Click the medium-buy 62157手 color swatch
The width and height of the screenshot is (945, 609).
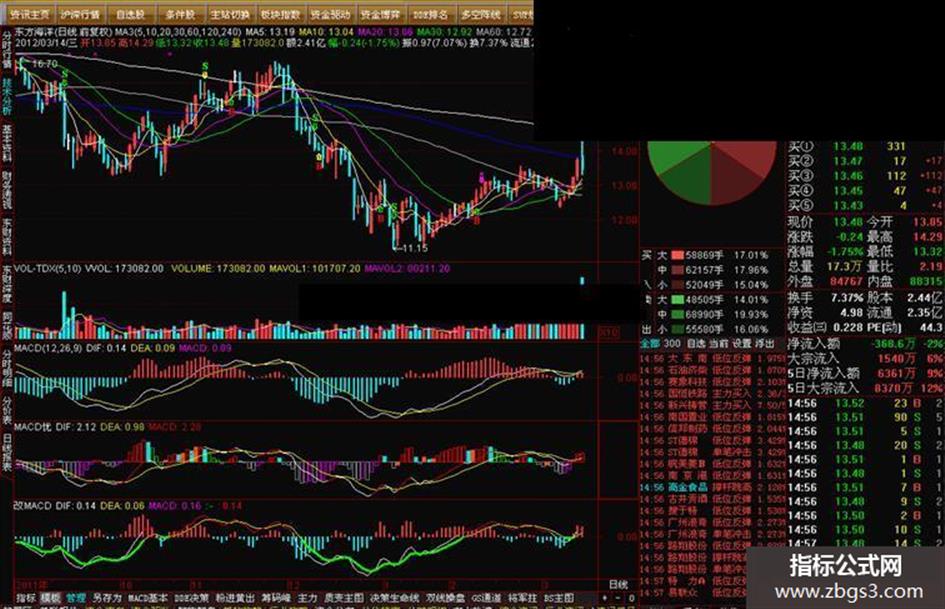[x=677, y=270]
